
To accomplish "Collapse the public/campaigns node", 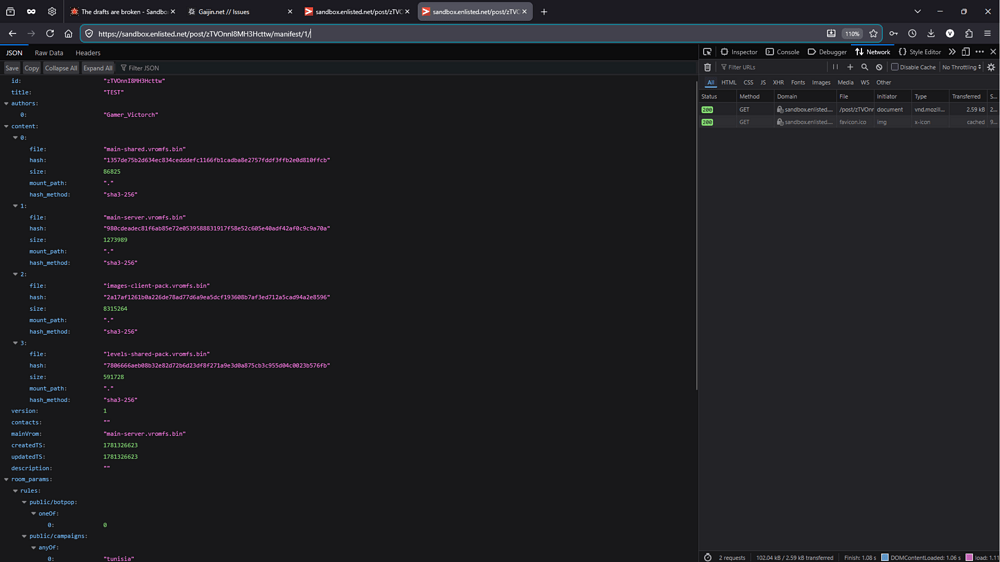I will pos(24,536).
